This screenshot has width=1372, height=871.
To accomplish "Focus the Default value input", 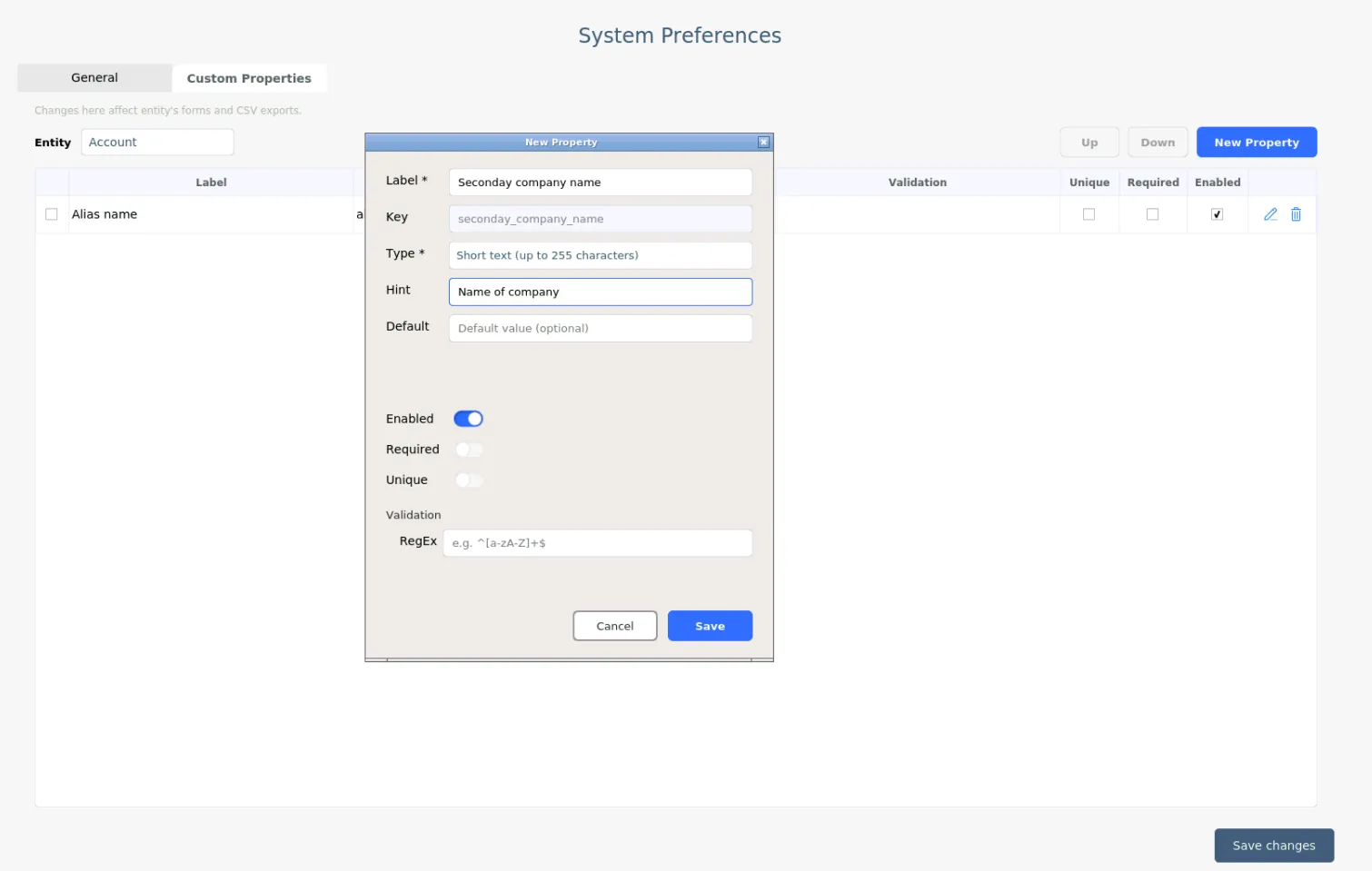I will [x=601, y=328].
